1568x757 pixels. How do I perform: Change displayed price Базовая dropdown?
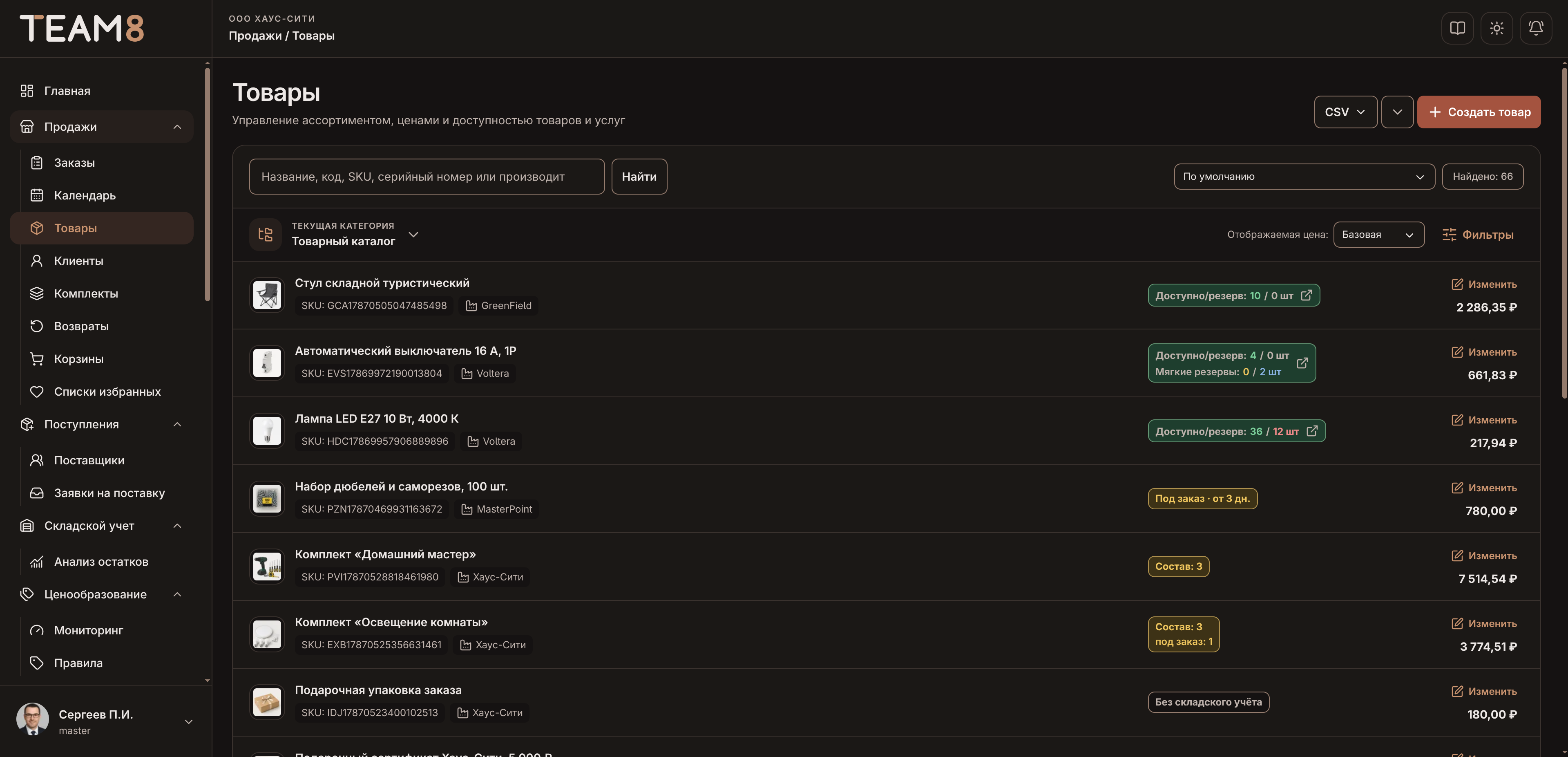(x=1378, y=235)
